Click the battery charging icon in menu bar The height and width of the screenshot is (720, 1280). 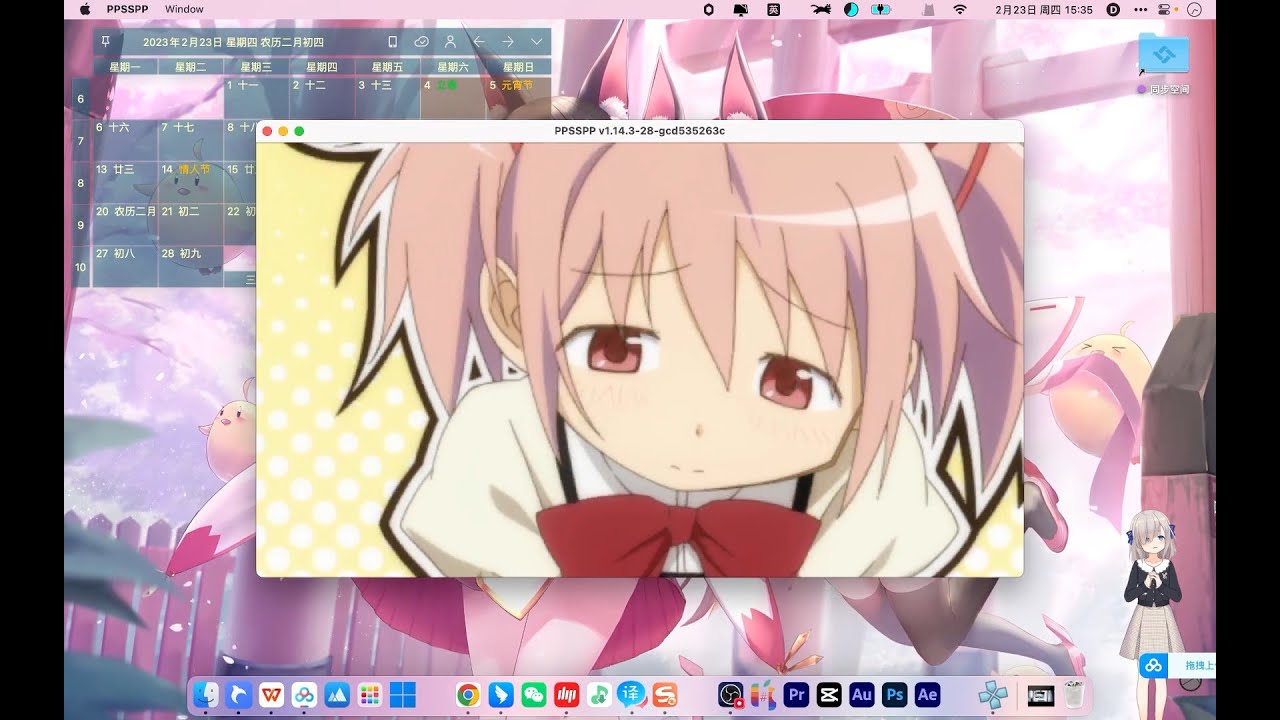pyautogui.click(x=881, y=9)
